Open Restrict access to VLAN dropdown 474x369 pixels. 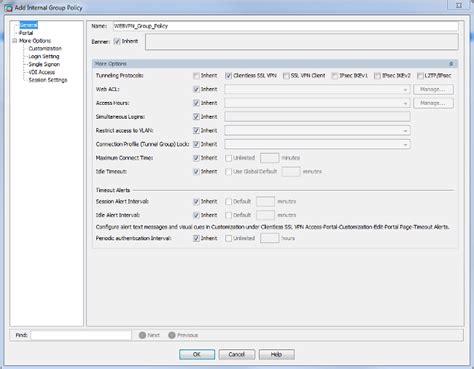point(317,130)
